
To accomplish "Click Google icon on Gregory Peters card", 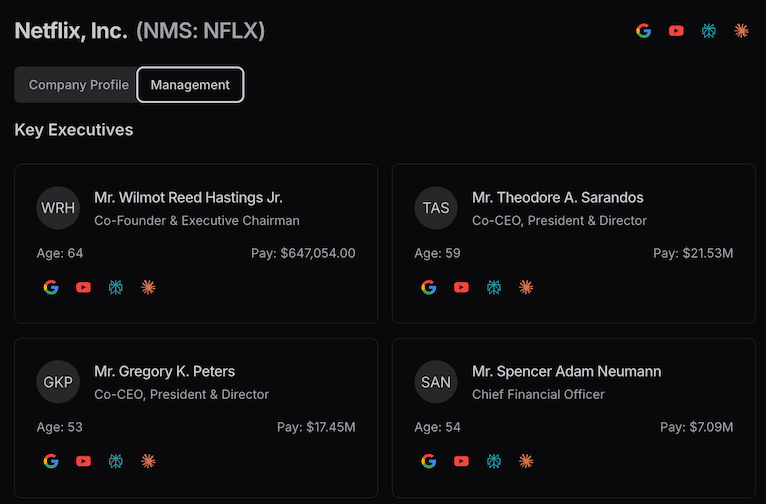I will pos(51,461).
